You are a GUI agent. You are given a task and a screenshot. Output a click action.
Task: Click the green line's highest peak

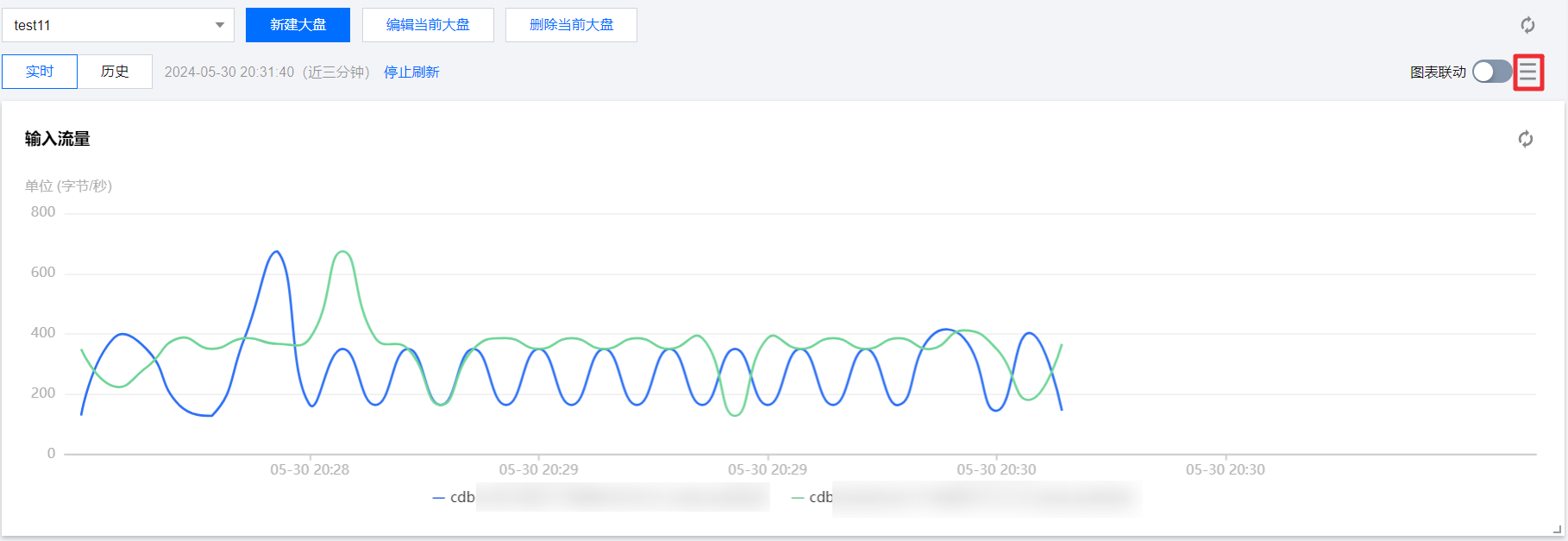click(342, 252)
